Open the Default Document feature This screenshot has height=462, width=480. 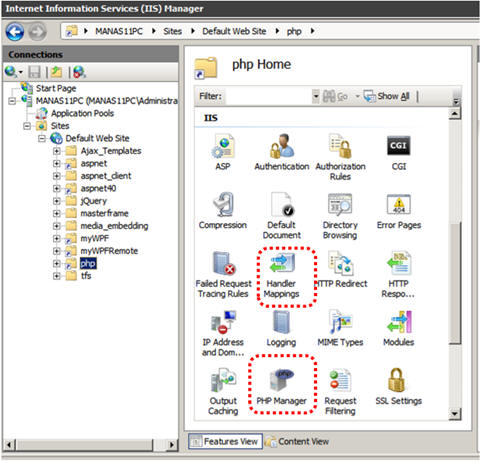pos(282,216)
